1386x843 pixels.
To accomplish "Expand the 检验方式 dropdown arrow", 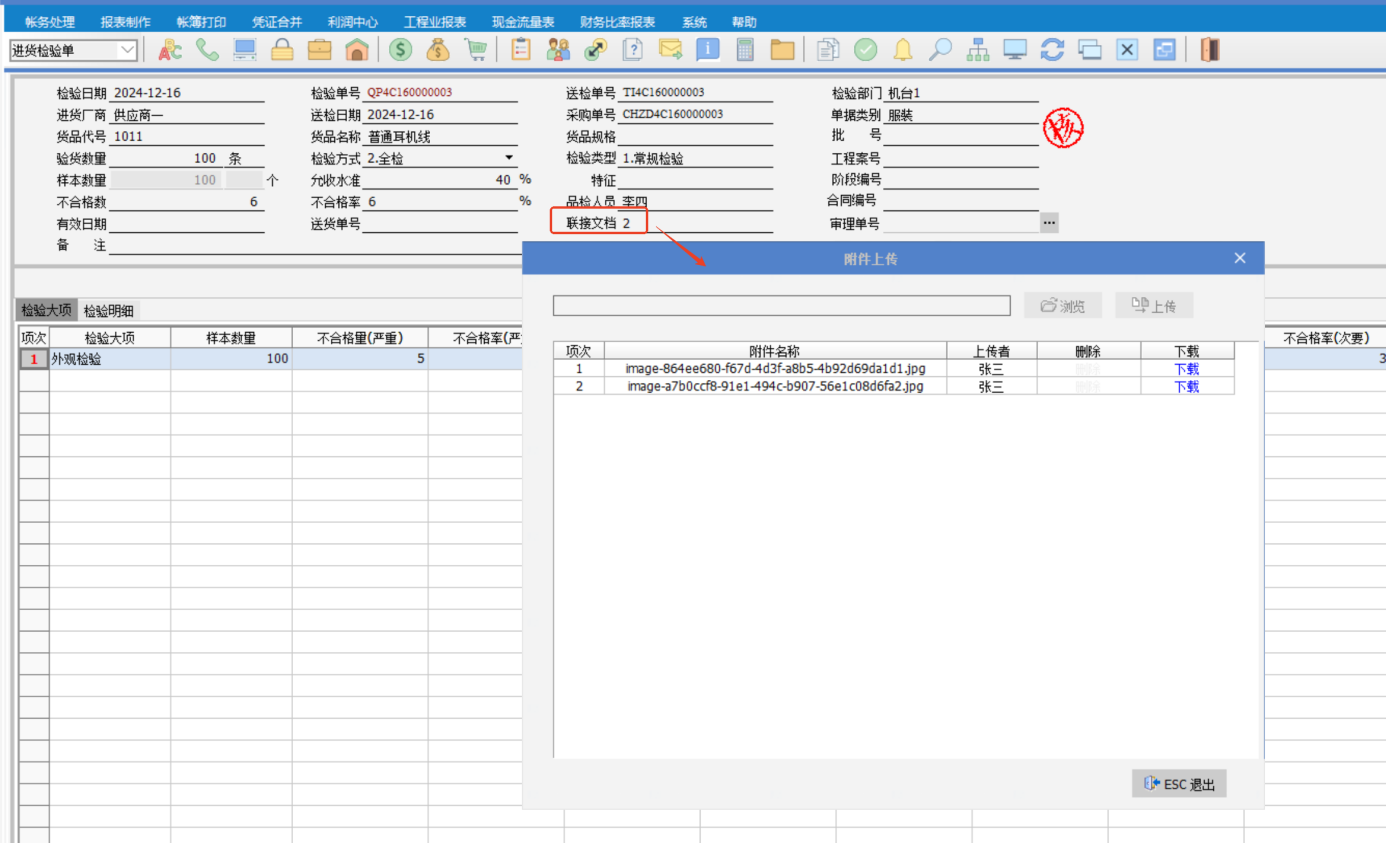I will [x=509, y=158].
